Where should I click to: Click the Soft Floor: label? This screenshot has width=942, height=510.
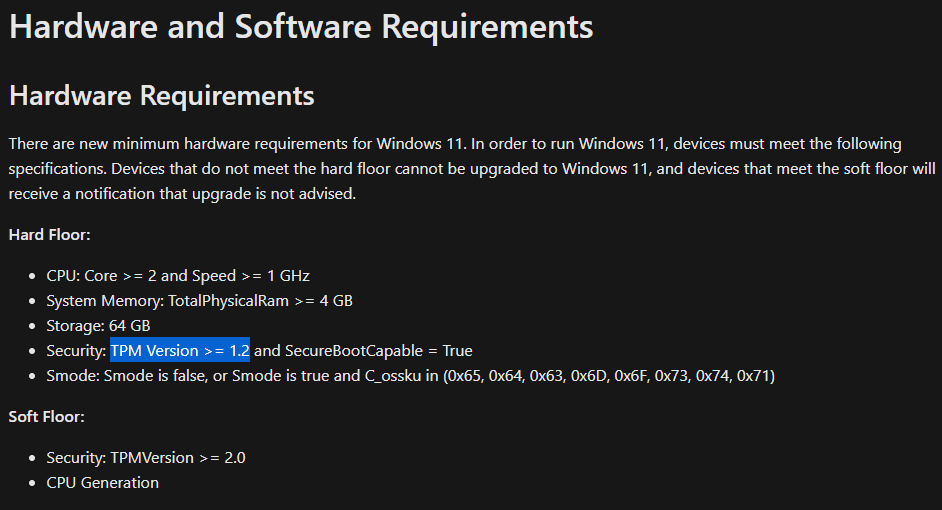(47, 415)
